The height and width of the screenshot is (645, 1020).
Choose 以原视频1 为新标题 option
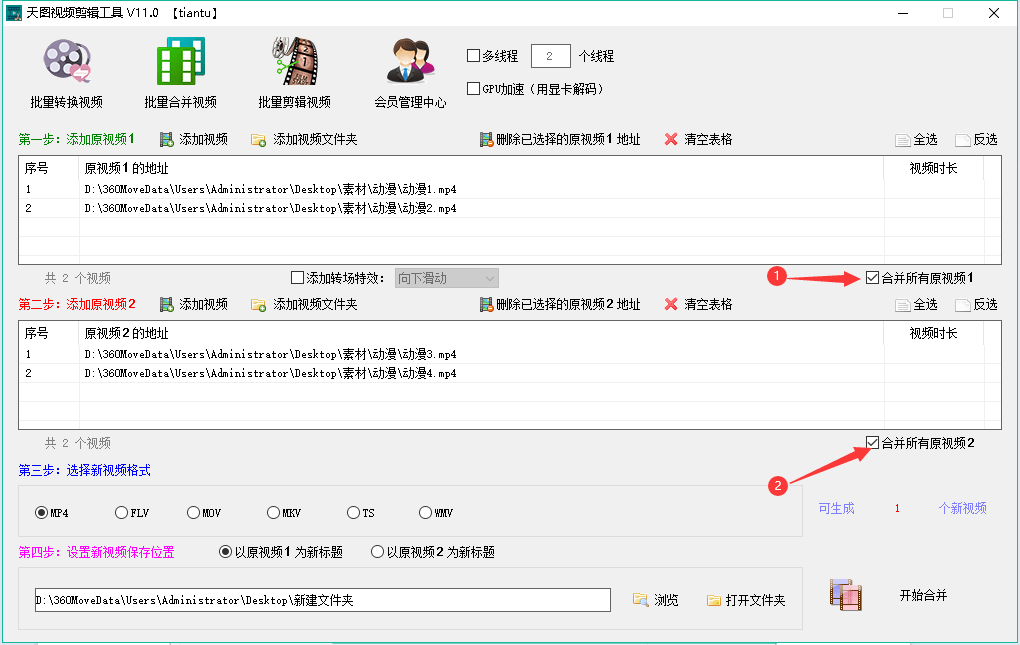coord(225,552)
